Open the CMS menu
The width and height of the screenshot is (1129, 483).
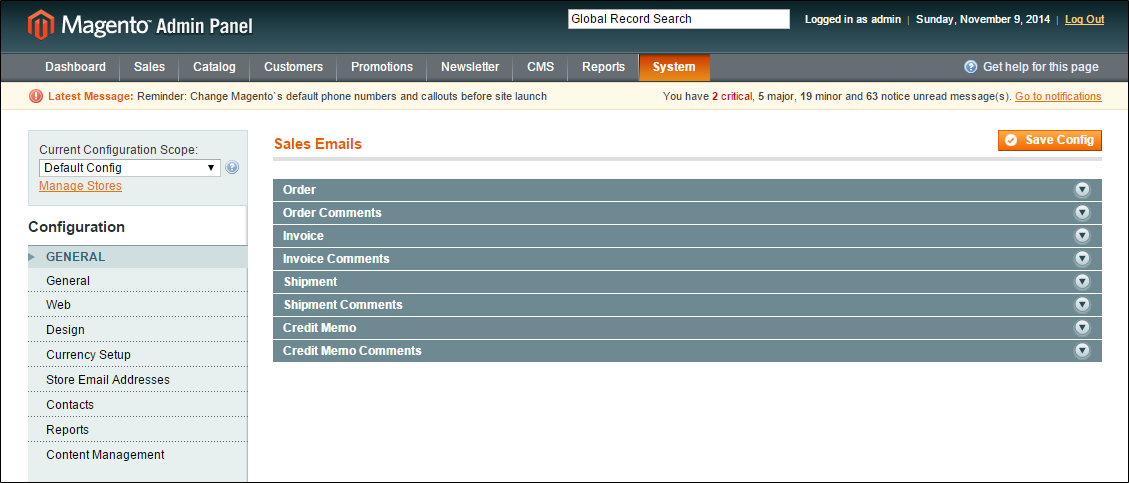click(x=540, y=67)
